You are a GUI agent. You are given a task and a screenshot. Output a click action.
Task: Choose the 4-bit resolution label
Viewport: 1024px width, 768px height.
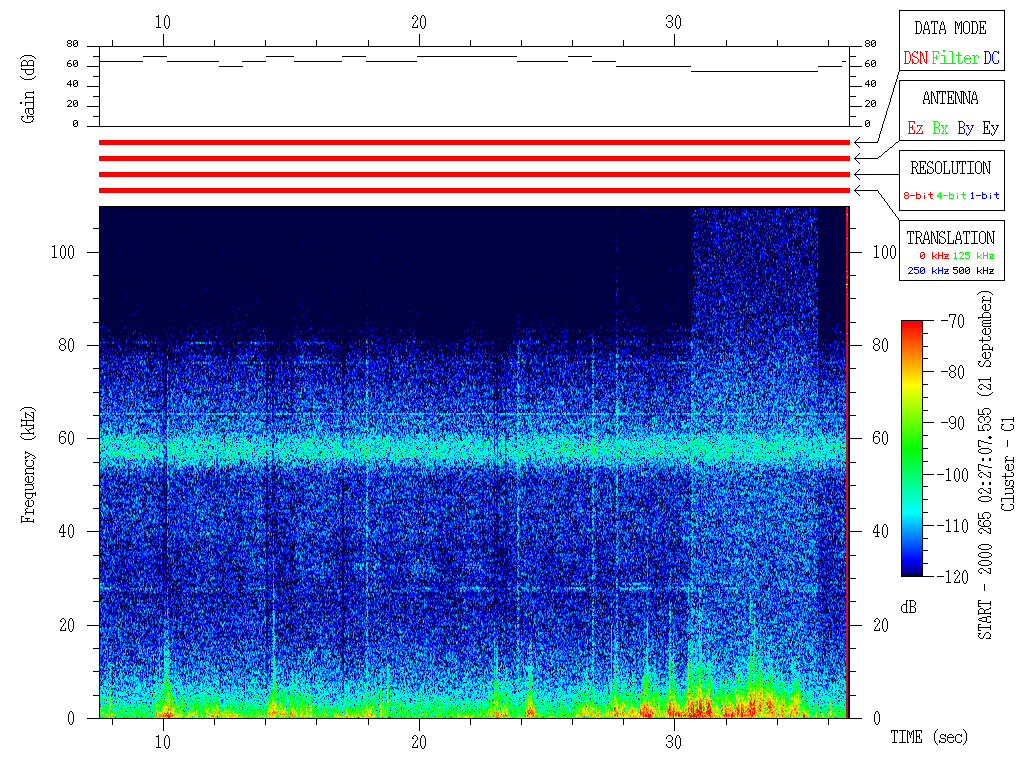[952, 196]
